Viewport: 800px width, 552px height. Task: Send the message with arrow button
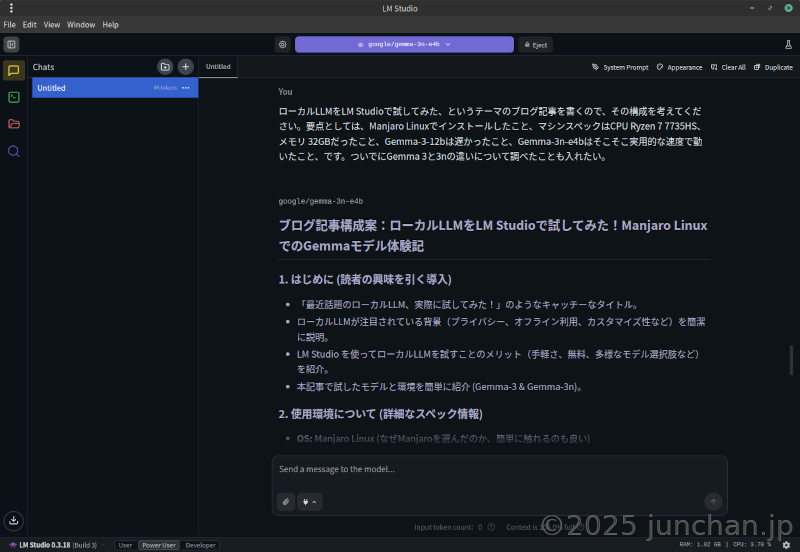click(713, 502)
